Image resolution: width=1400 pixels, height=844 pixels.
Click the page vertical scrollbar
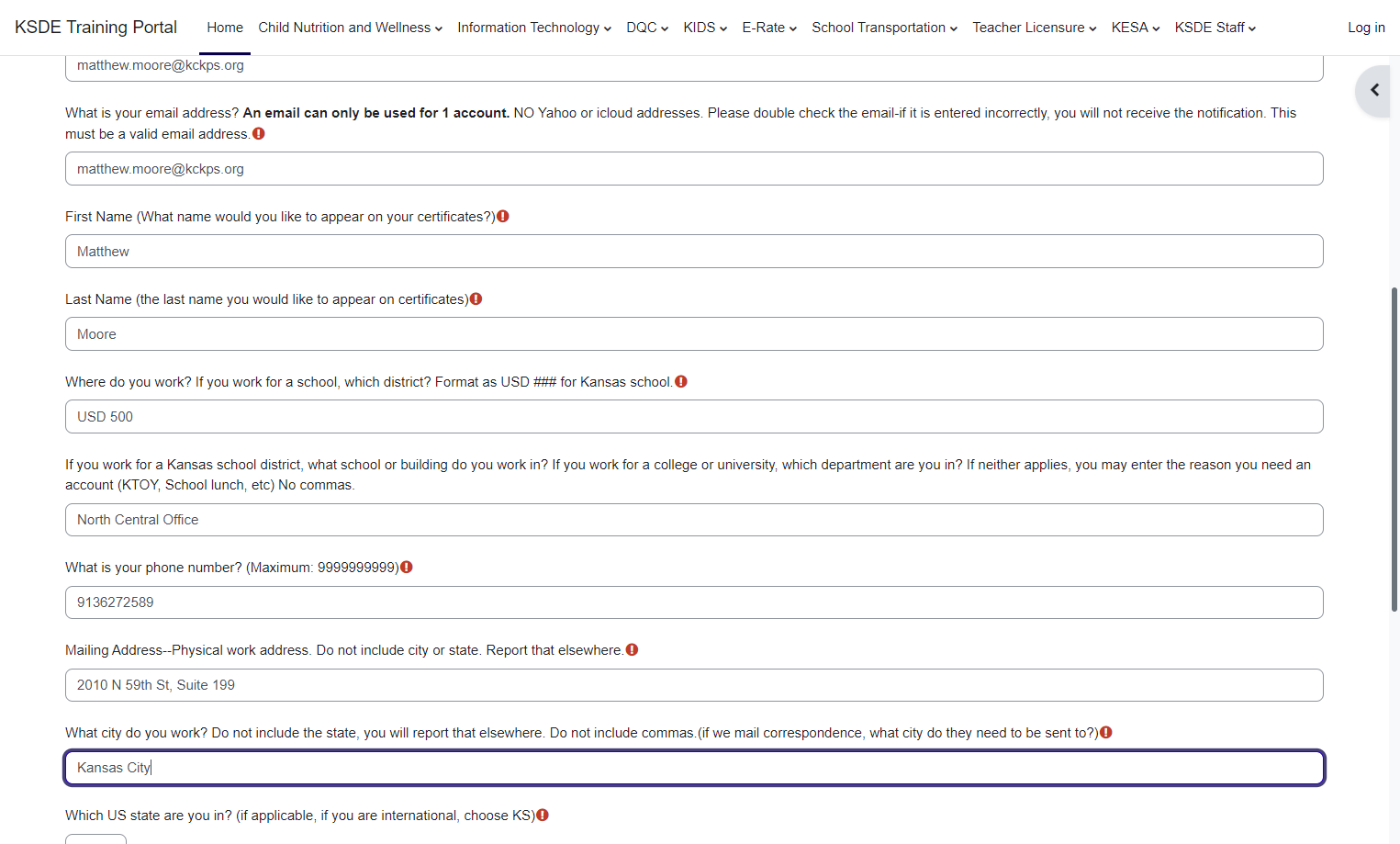point(1394,450)
